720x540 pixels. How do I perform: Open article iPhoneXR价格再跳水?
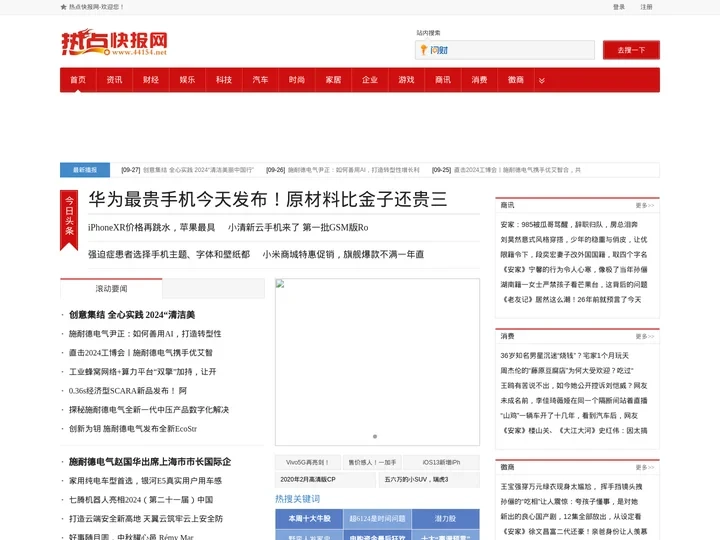coord(152,227)
